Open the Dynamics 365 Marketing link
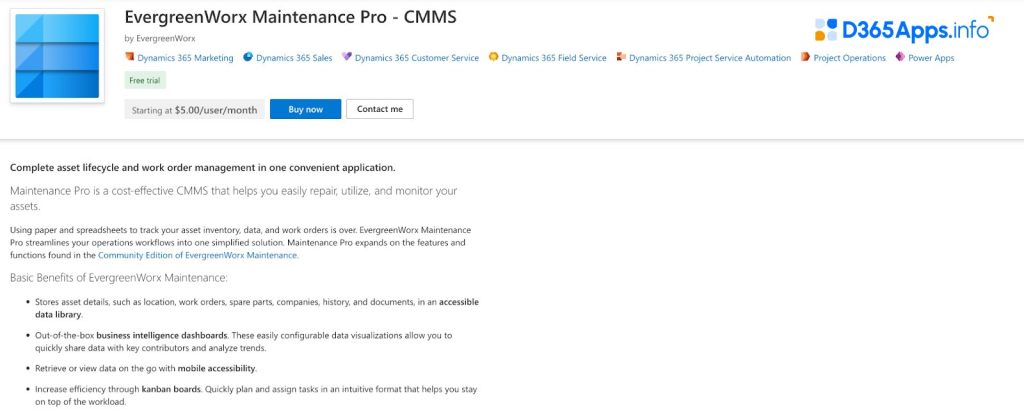 coord(185,58)
